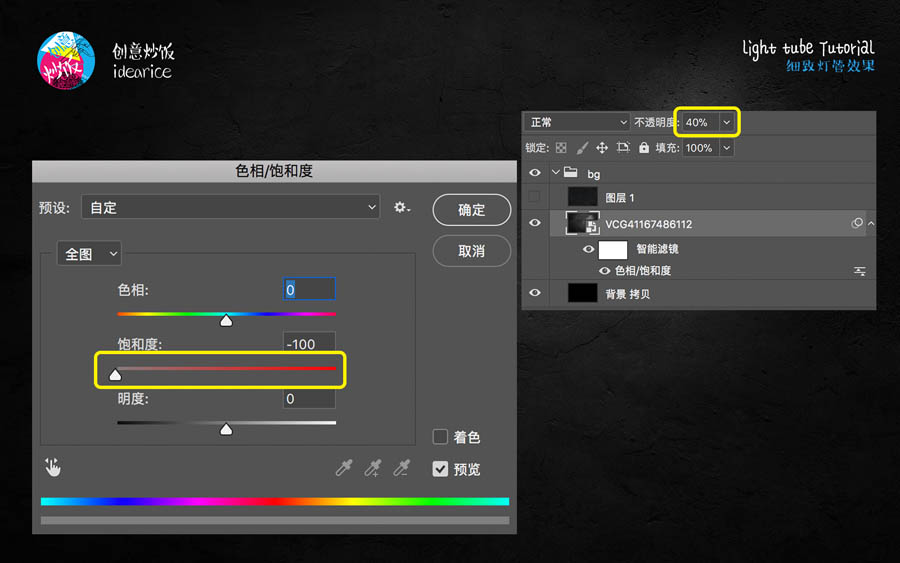Viewport: 900px width, 563px height.
Task: Select the add-to-sample eyedropper
Action: tap(373, 468)
